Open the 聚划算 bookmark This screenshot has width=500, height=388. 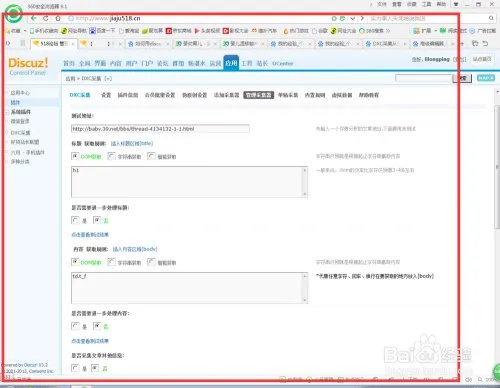152,31
